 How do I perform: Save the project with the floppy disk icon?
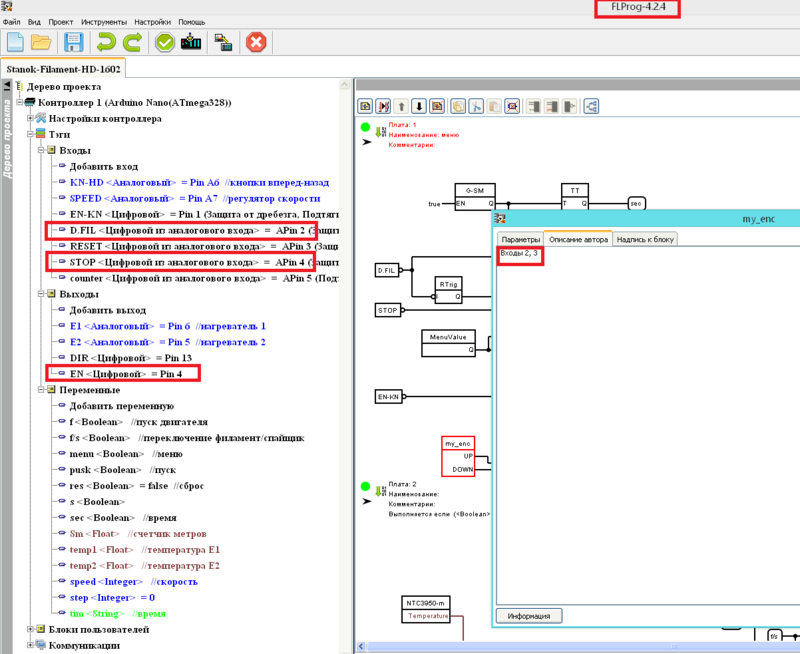pyautogui.click(x=73, y=42)
